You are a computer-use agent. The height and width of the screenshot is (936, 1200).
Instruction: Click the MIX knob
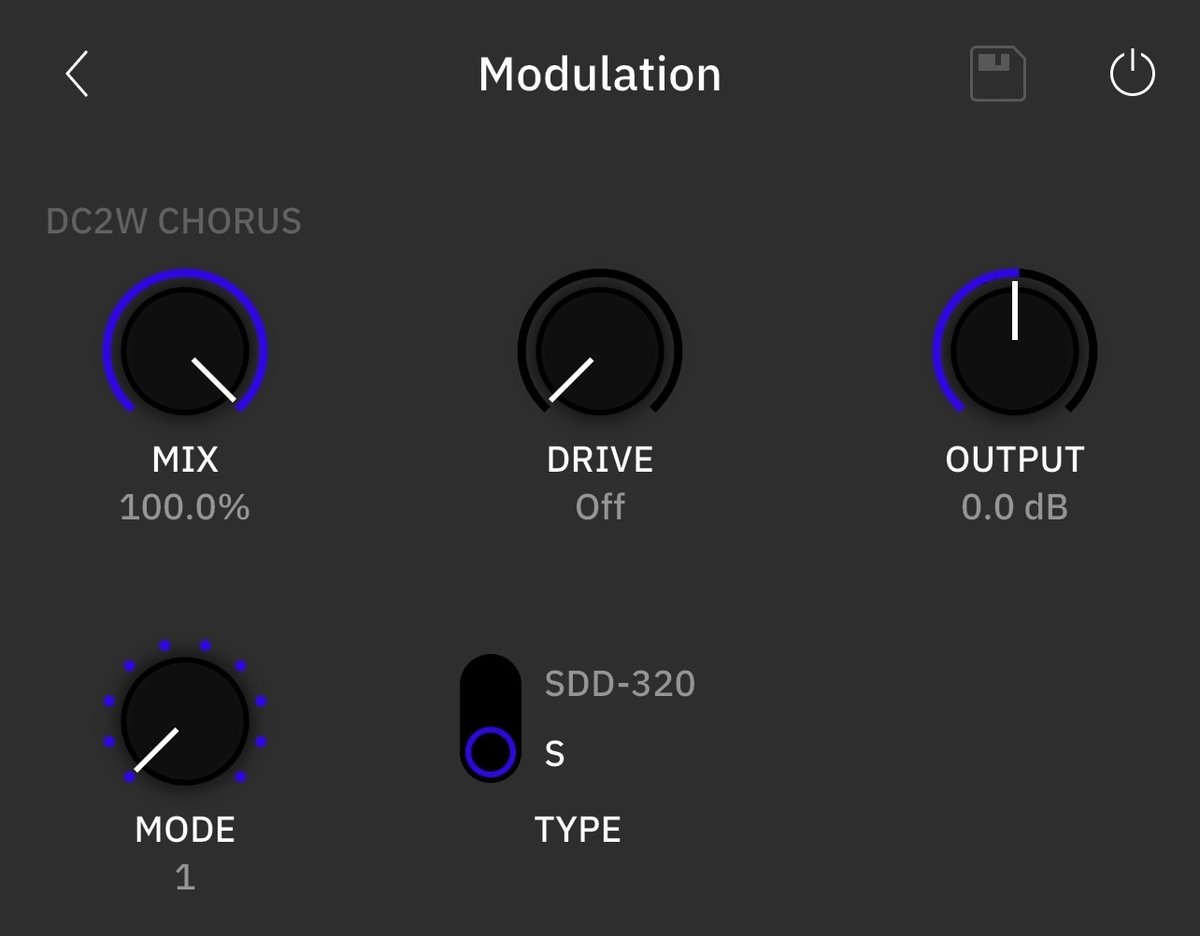(x=185, y=350)
